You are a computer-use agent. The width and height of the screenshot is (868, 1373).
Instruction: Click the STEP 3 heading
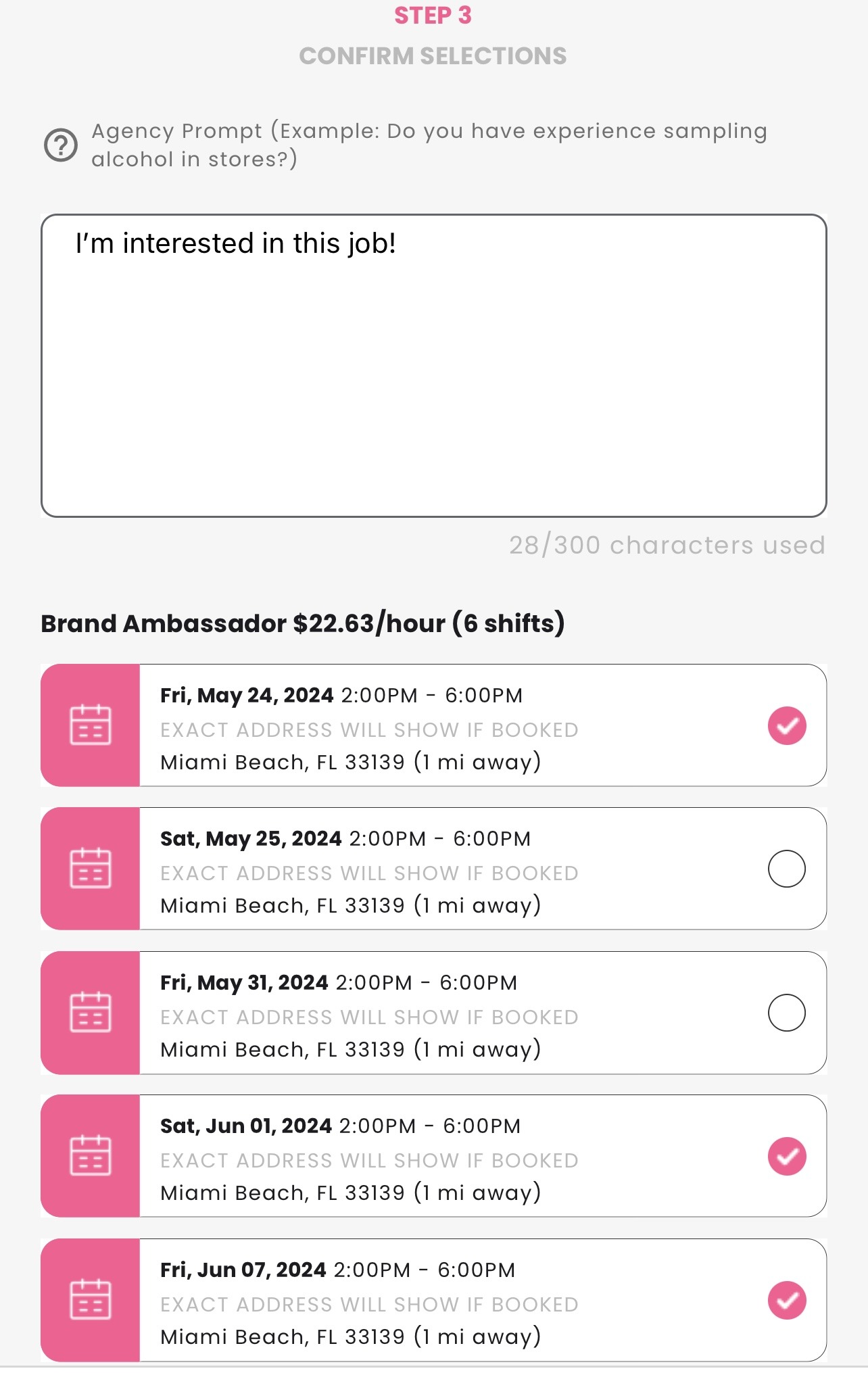pos(433,16)
